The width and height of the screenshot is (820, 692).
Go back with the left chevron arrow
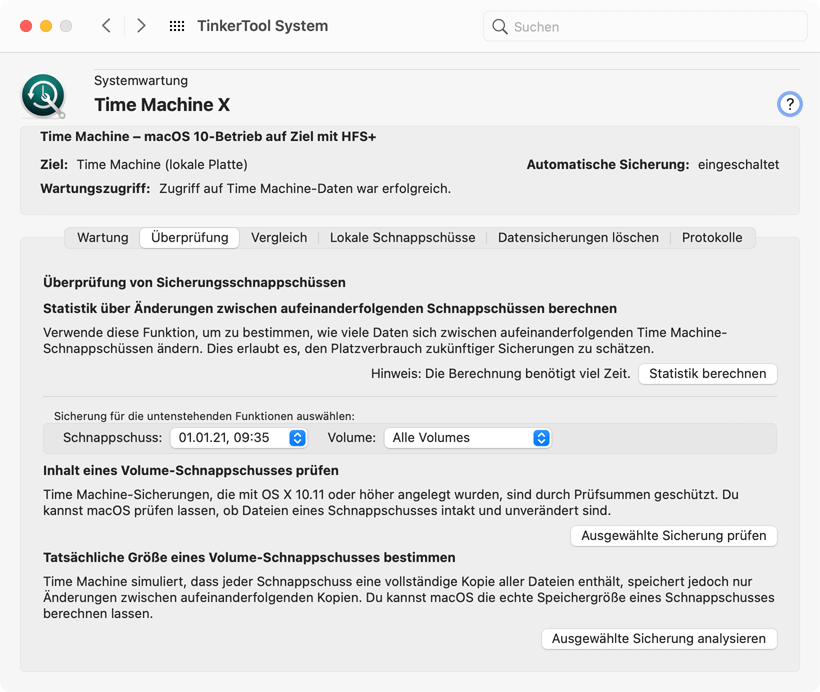[106, 26]
